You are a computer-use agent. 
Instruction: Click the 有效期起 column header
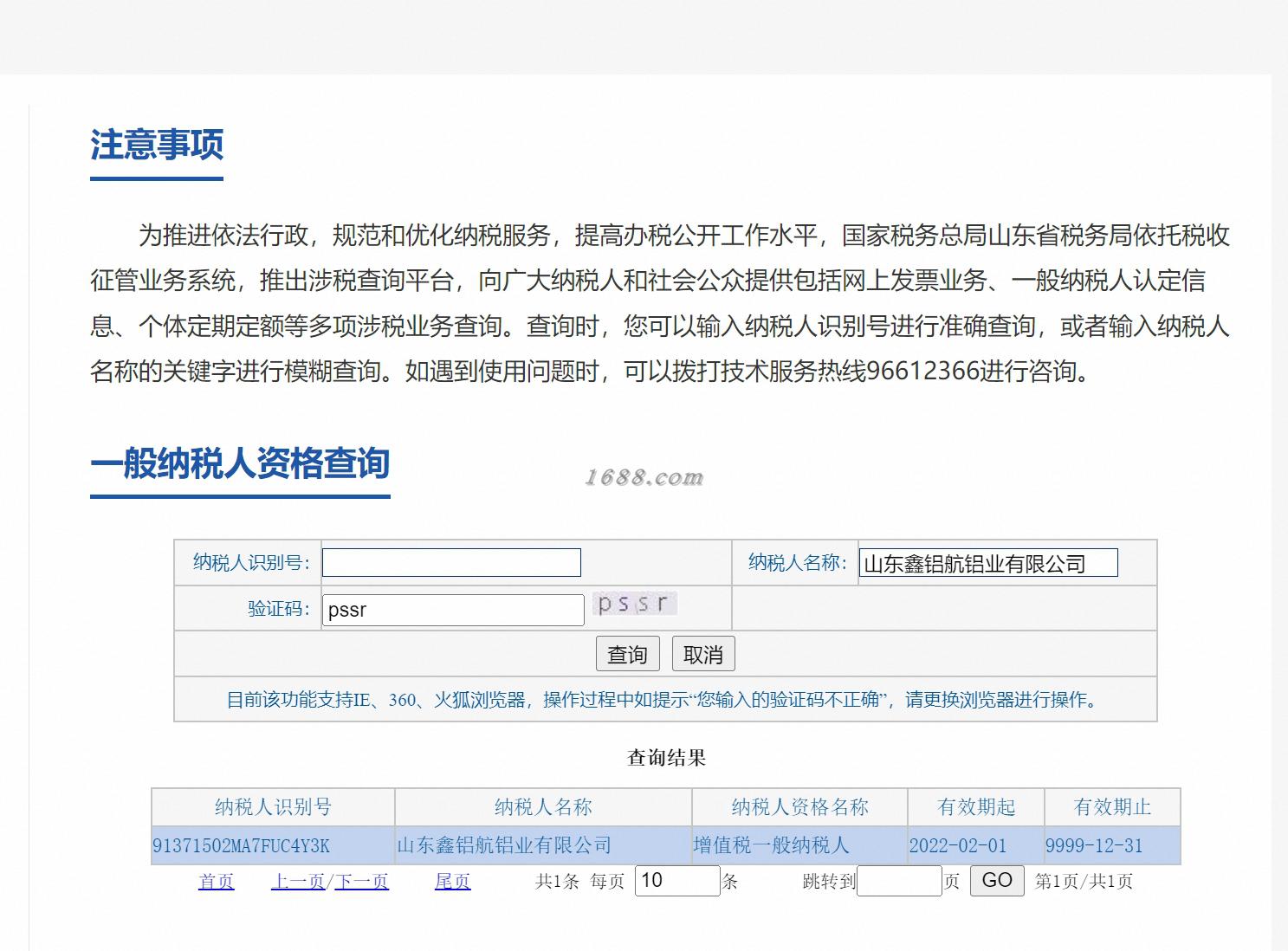[976, 807]
